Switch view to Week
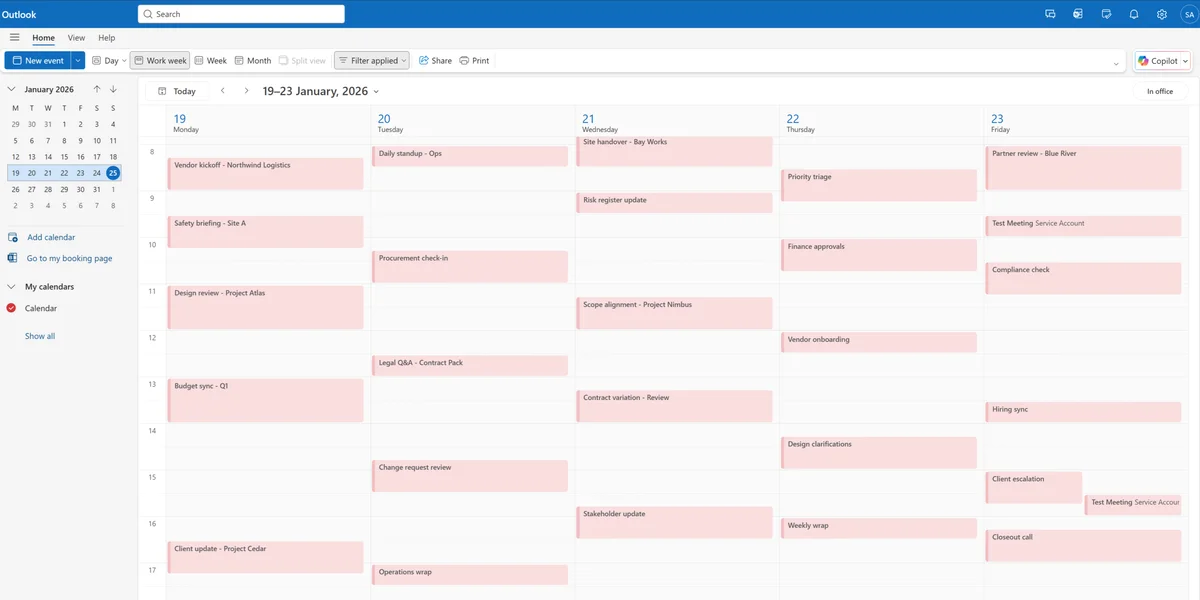 210,60
